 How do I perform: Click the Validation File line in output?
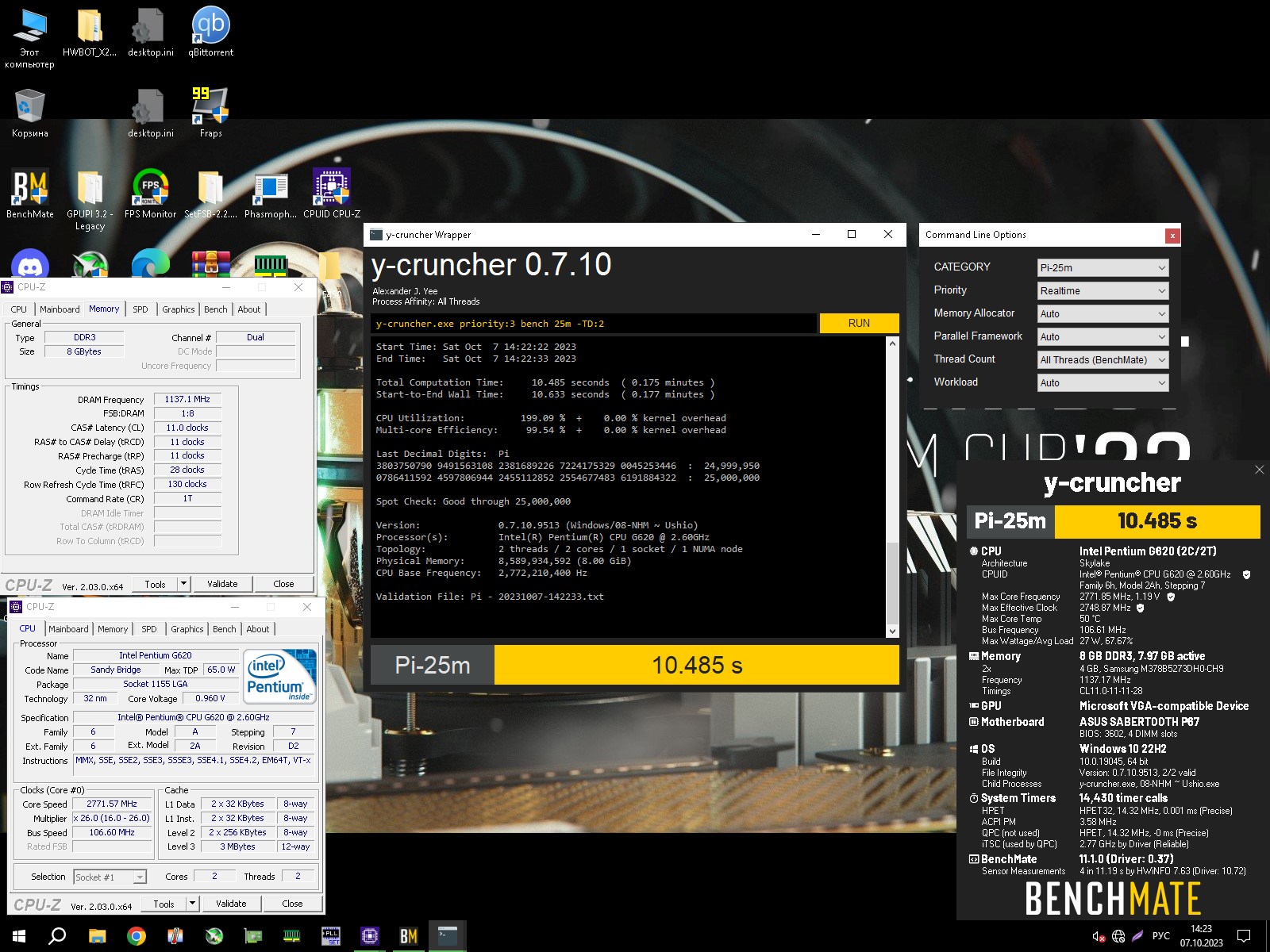point(490,597)
